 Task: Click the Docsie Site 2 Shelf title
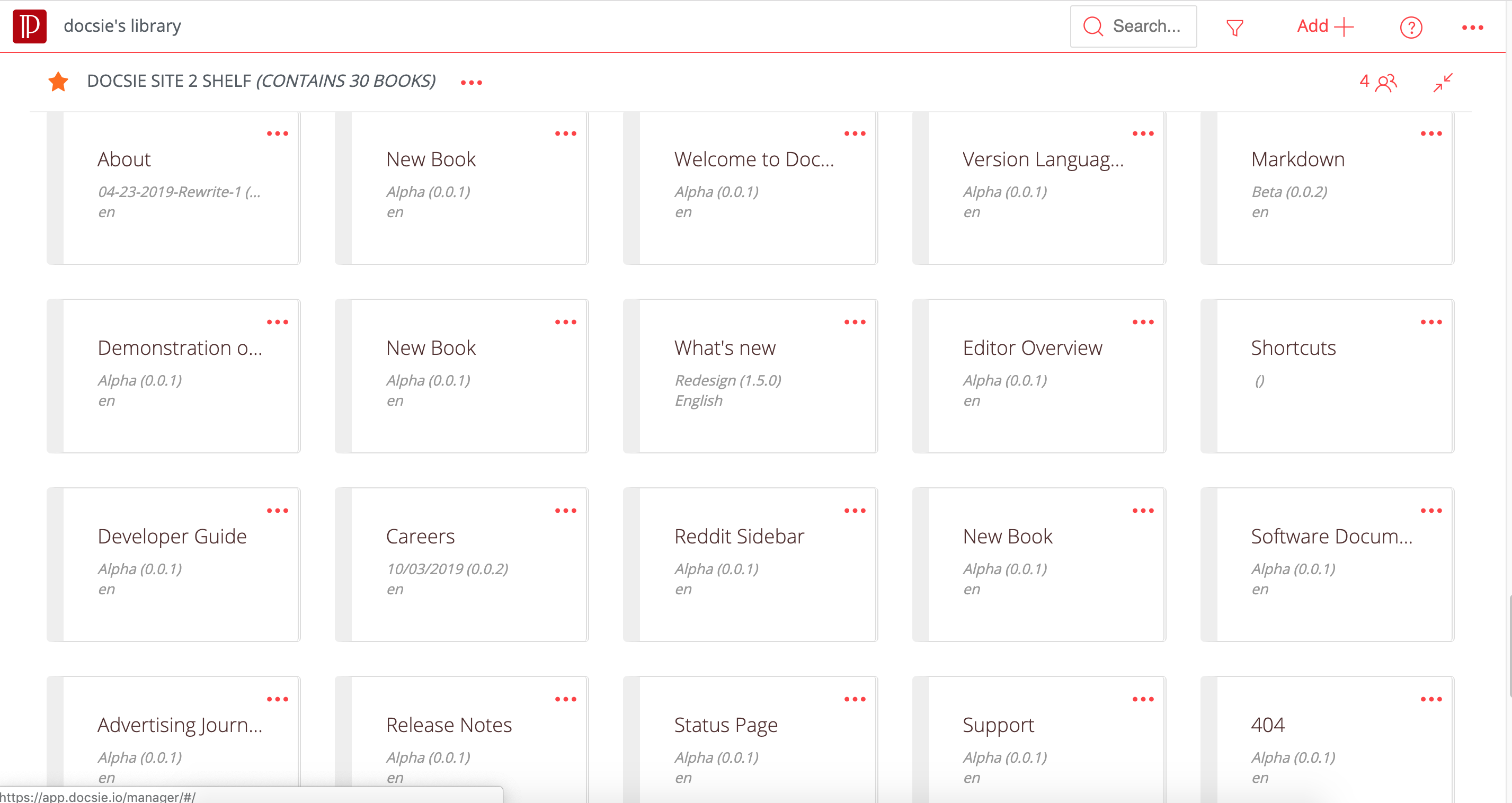click(261, 81)
